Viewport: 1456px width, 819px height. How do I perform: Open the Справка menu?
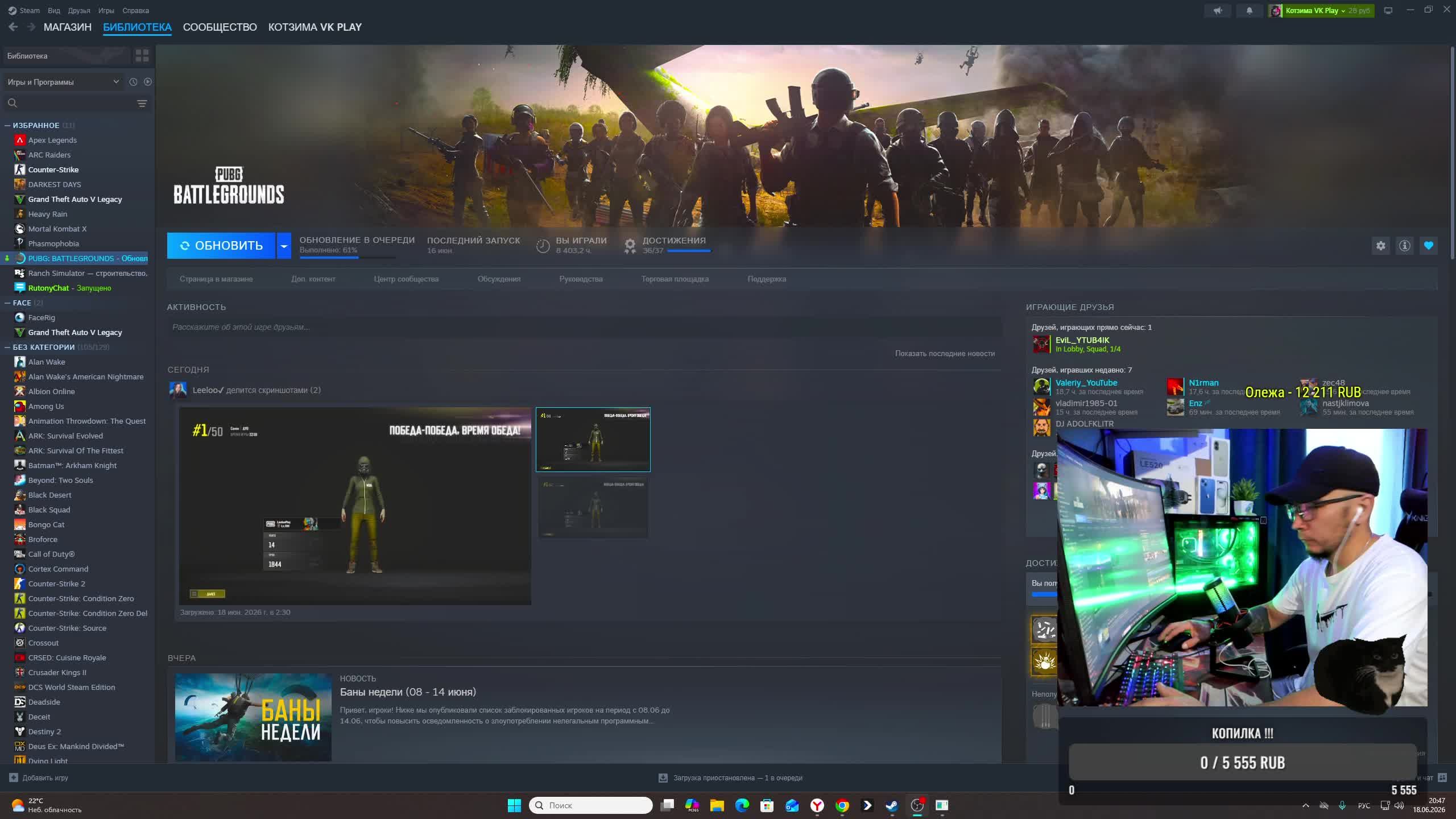coord(135,10)
